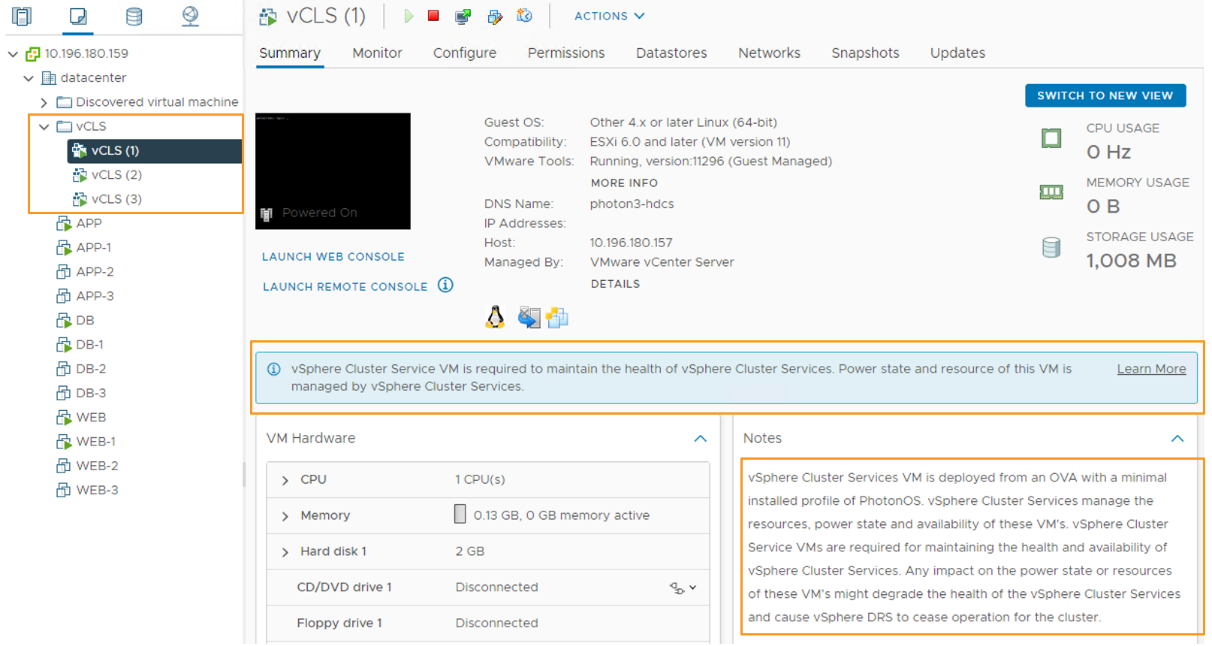Viewport: 1212px width, 646px height.
Task: Click the info icon beside Launch Remote Console
Action: click(x=446, y=285)
